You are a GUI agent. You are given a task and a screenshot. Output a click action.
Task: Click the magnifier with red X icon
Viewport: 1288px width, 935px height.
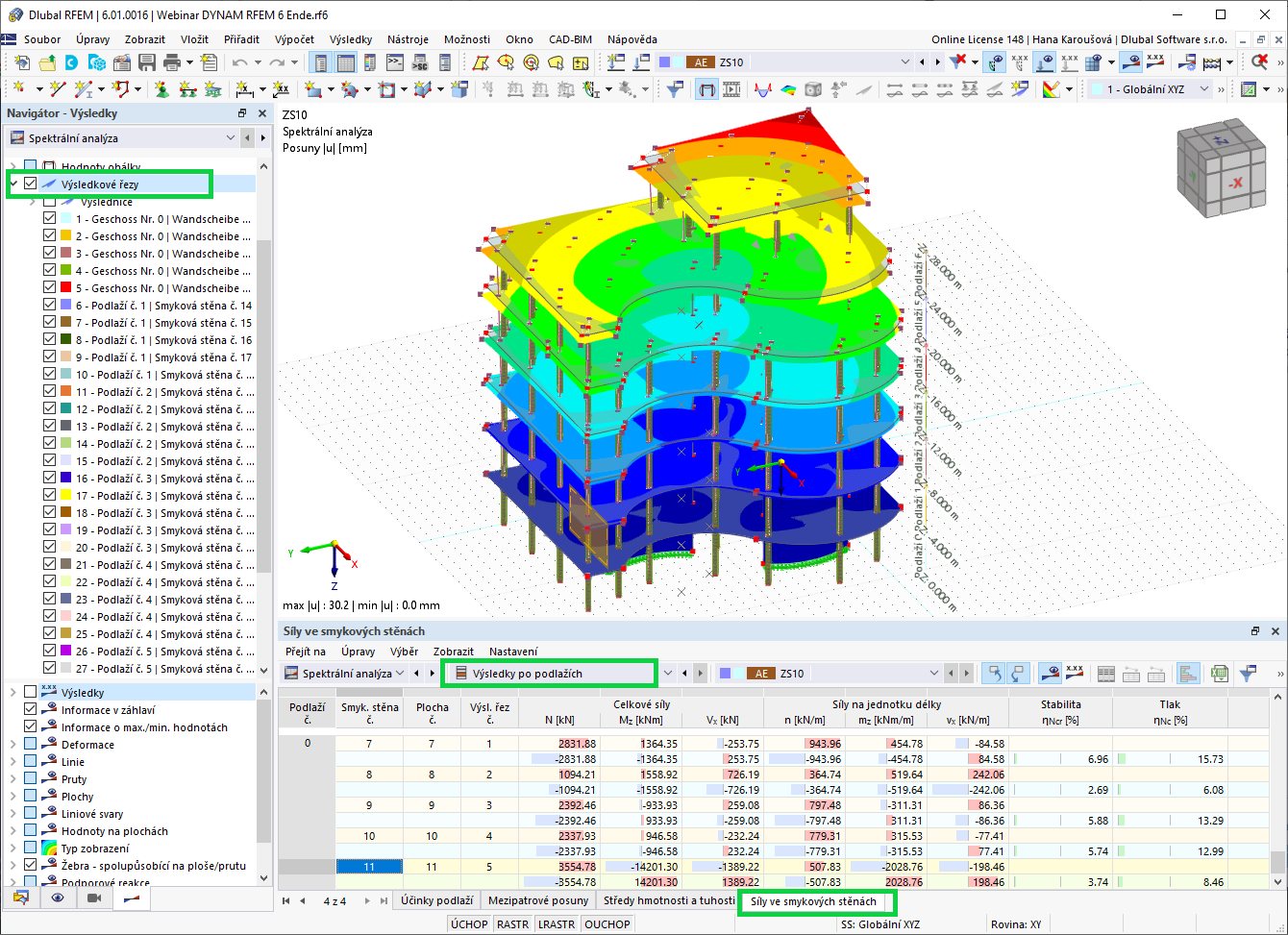coord(1259,62)
